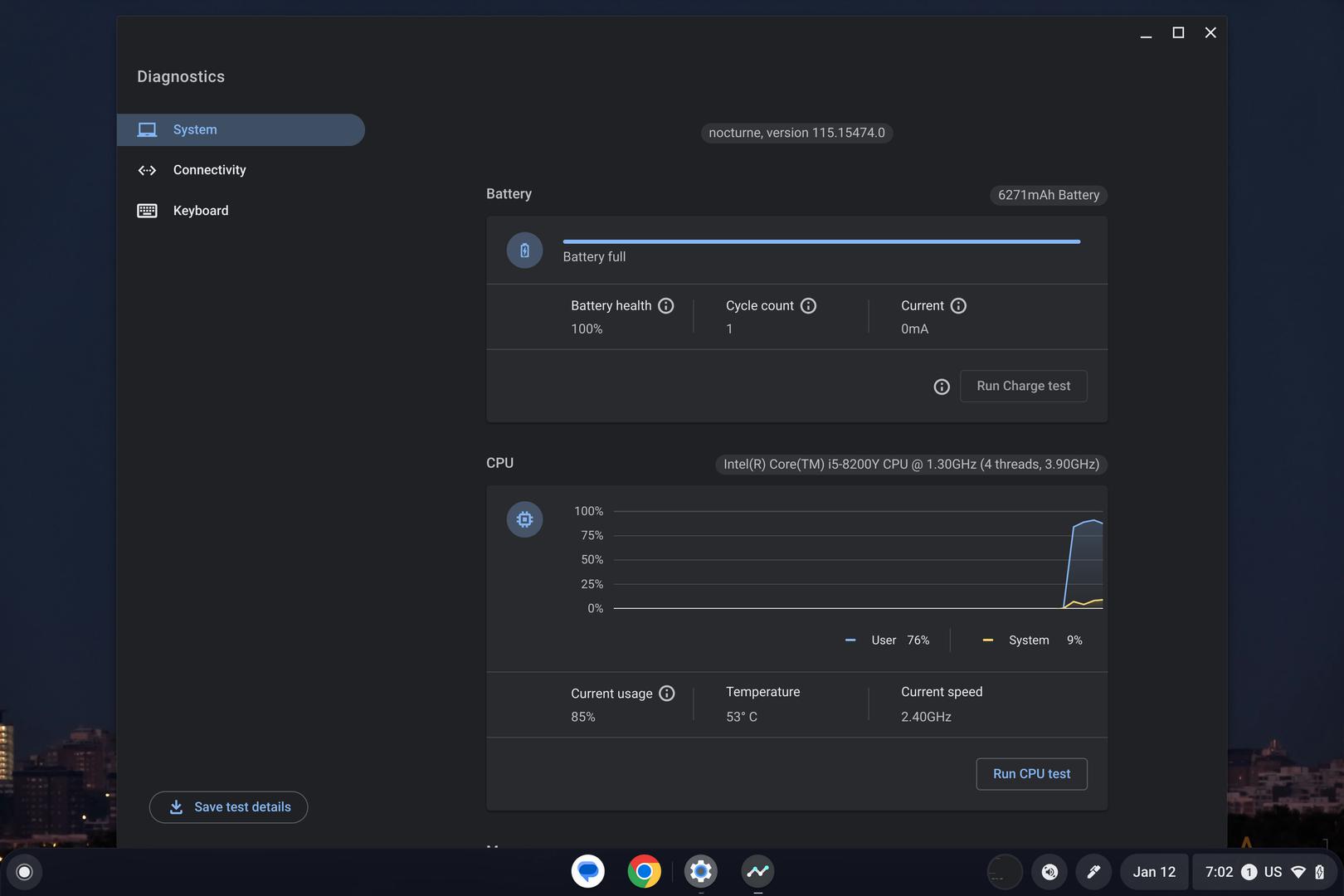This screenshot has height=896, width=1344.
Task: Click info icon beside Run Charge test
Action: coord(942,387)
